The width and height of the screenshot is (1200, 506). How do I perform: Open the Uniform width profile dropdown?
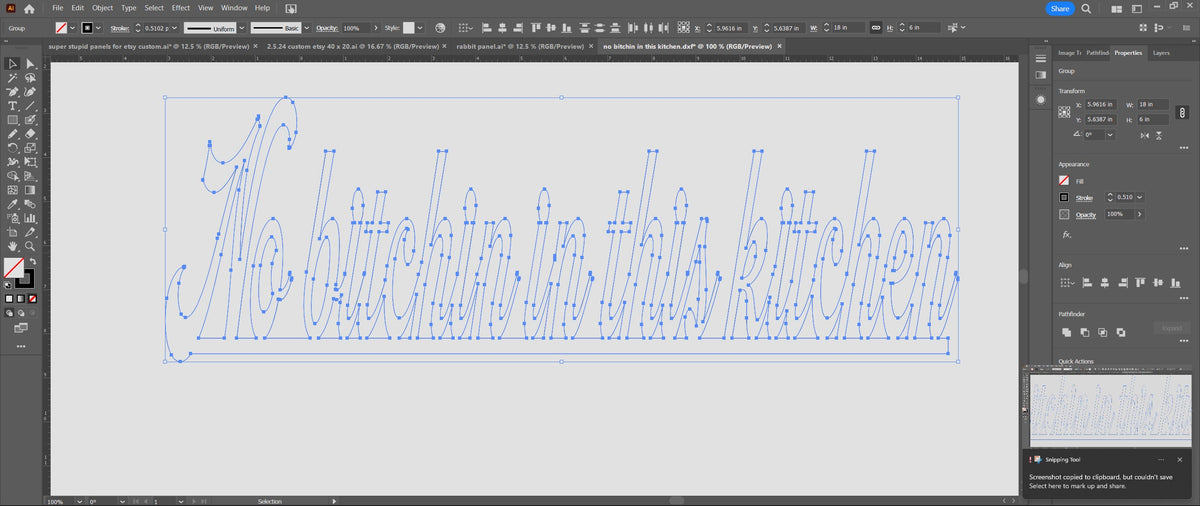(x=241, y=28)
